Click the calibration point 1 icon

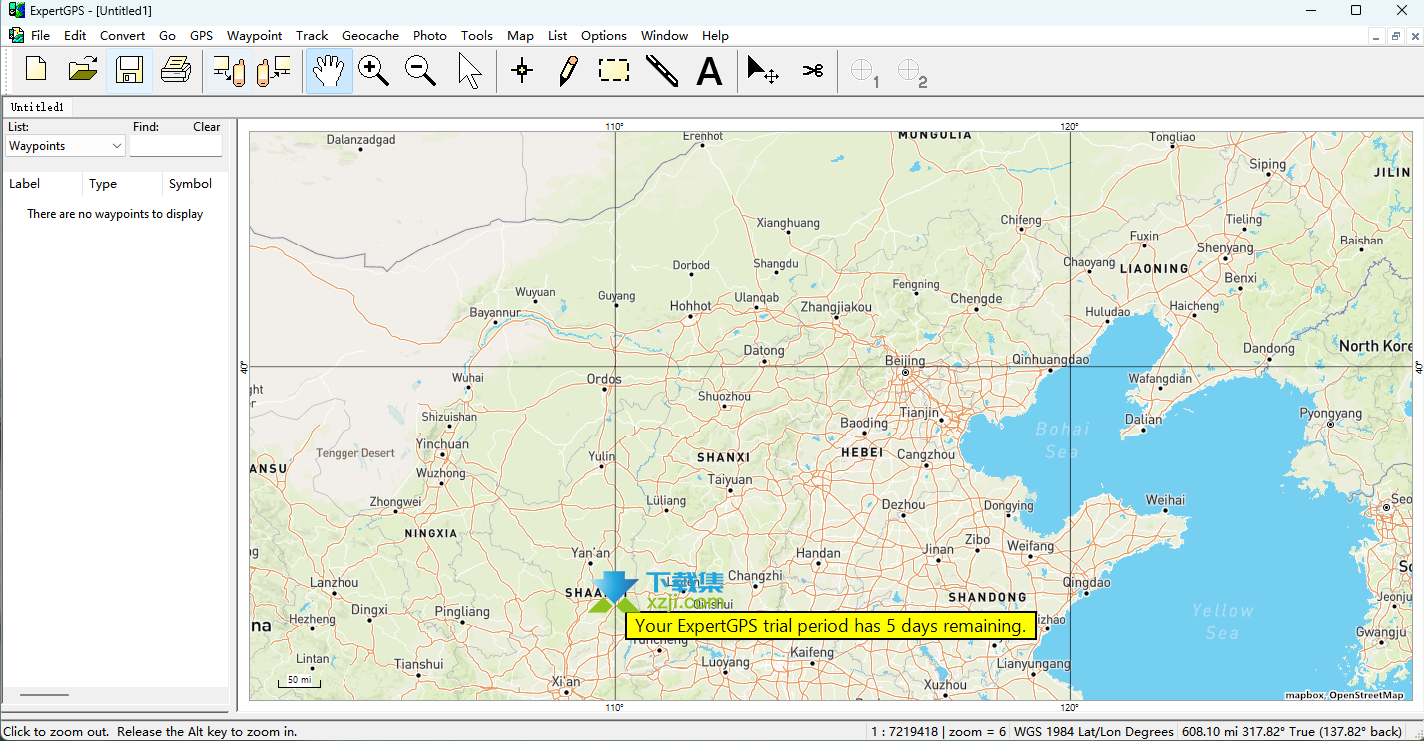[x=864, y=71]
